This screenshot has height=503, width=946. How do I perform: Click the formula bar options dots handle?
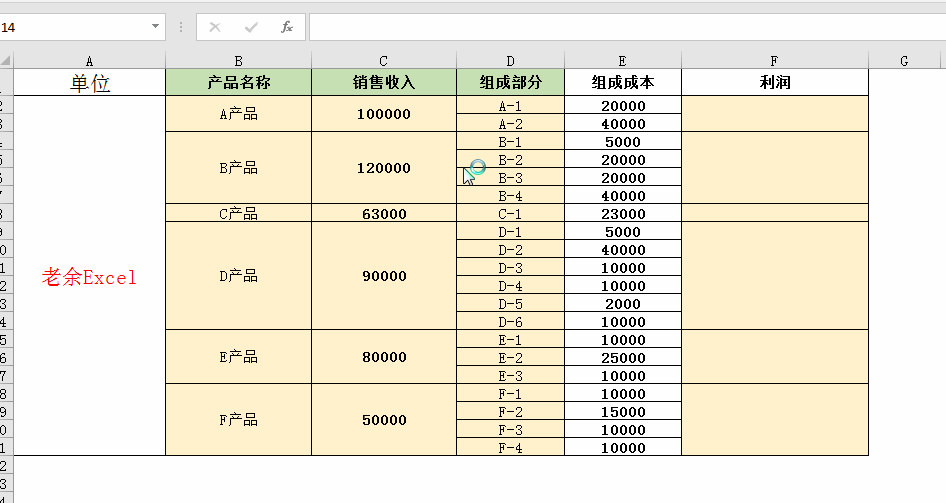pyautogui.click(x=181, y=27)
